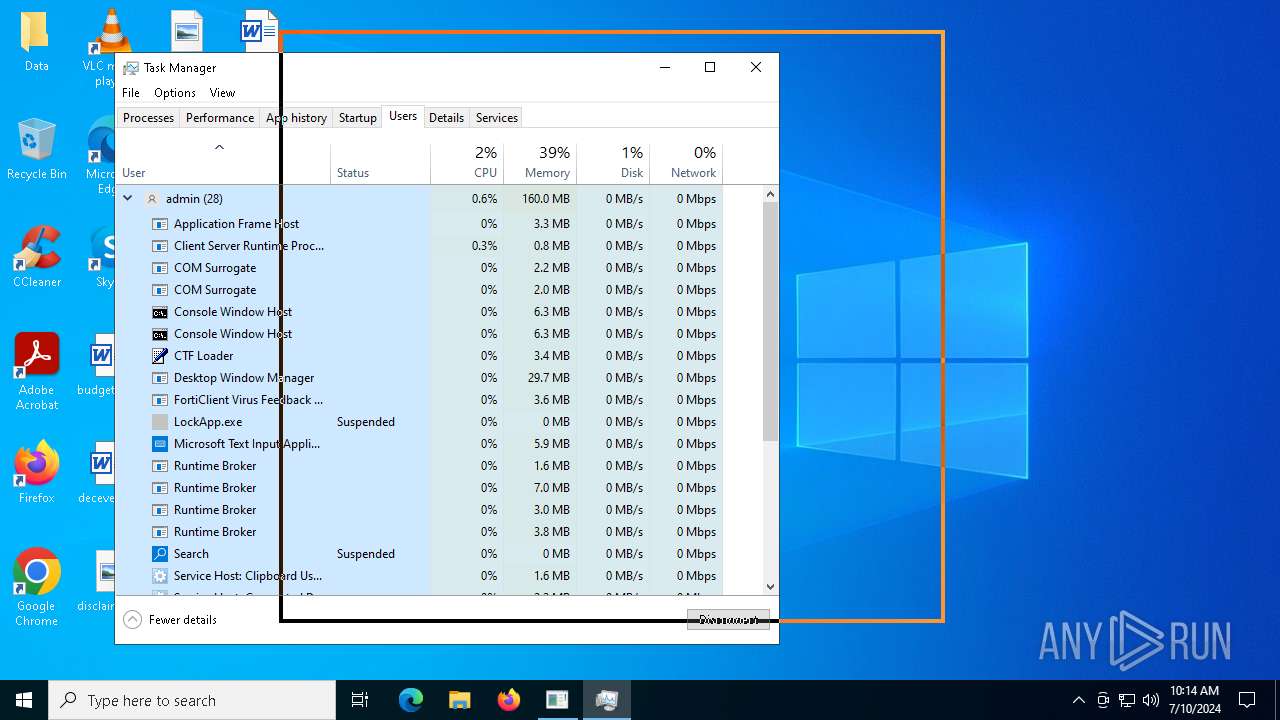Image resolution: width=1280 pixels, height=720 pixels.
Task: Click the Windows Start button
Action: click(x=24, y=700)
